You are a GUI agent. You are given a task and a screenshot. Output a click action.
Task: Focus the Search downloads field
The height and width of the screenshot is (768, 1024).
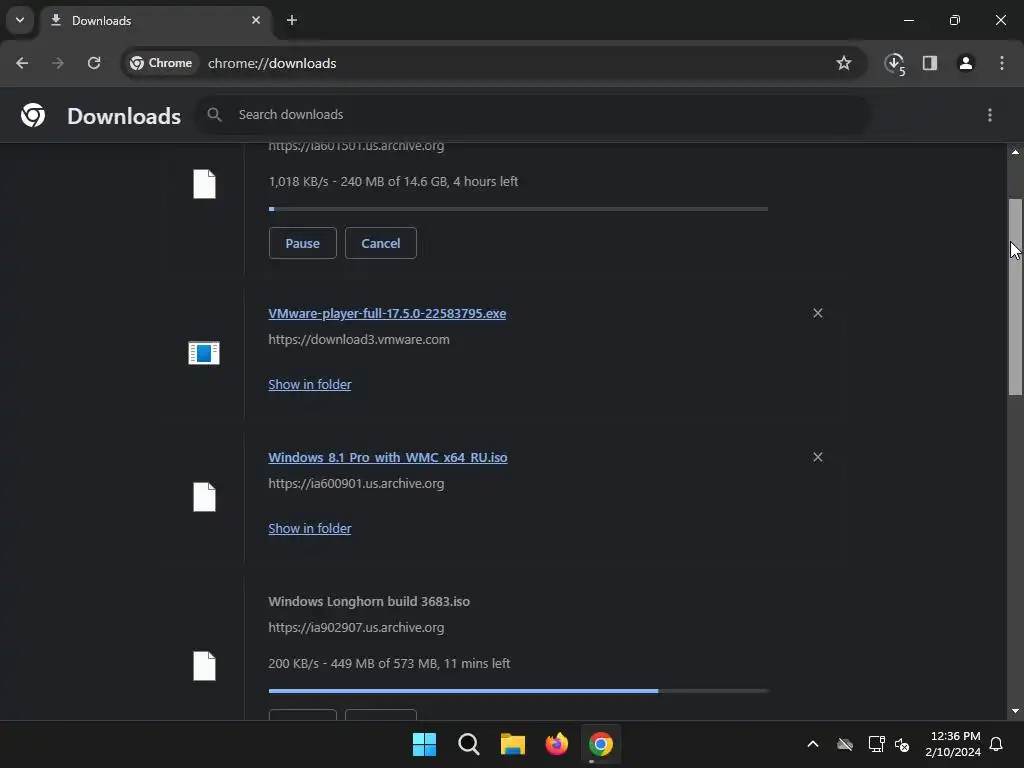[532, 114]
